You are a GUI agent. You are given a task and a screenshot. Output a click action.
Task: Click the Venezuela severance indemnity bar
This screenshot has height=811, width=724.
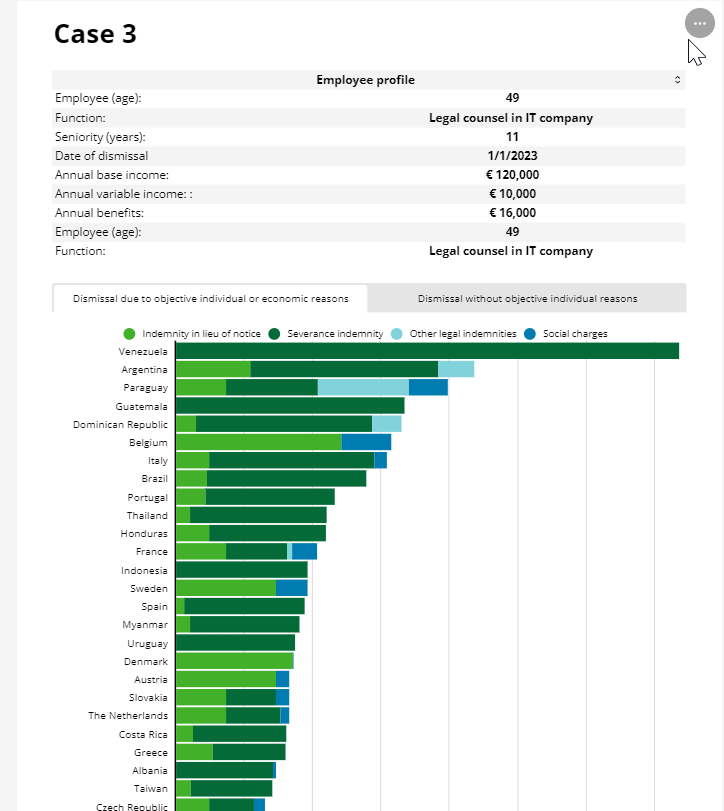point(427,351)
